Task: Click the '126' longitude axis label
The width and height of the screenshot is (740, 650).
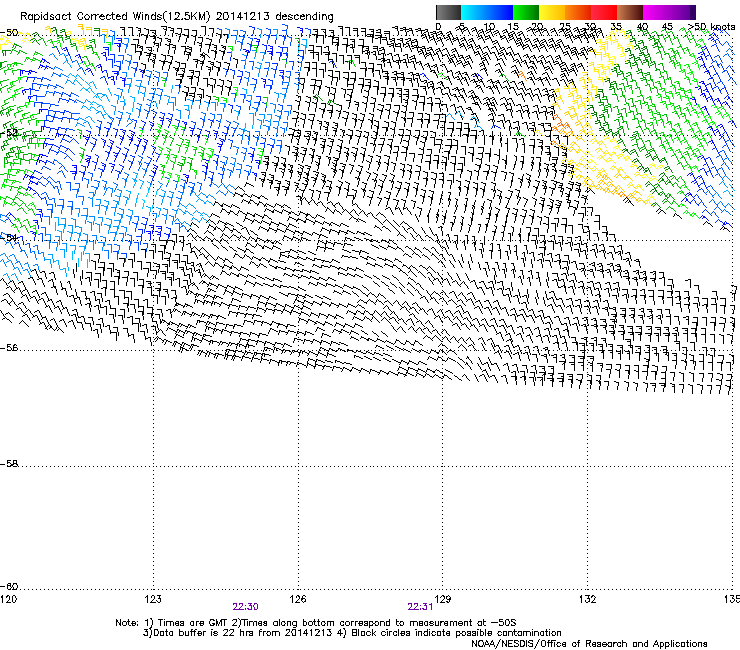Action: 298,599
